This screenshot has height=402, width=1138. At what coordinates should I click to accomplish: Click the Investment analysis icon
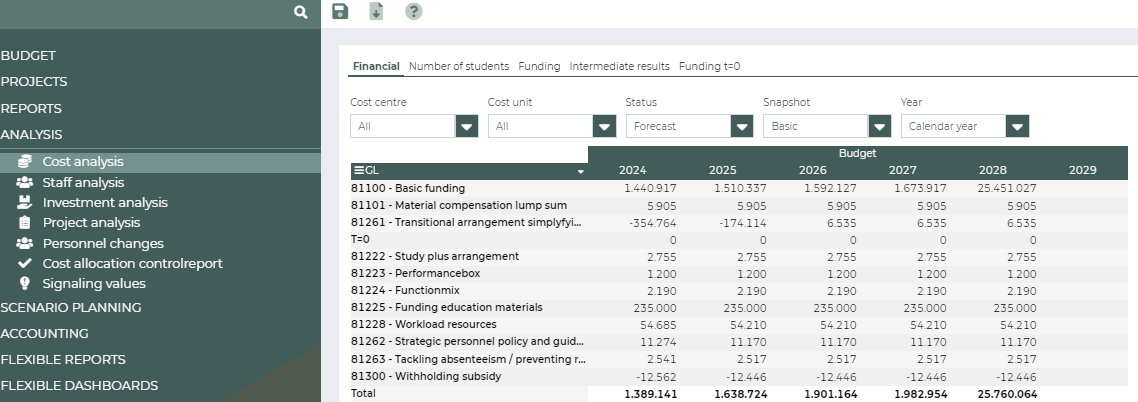point(25,202)
